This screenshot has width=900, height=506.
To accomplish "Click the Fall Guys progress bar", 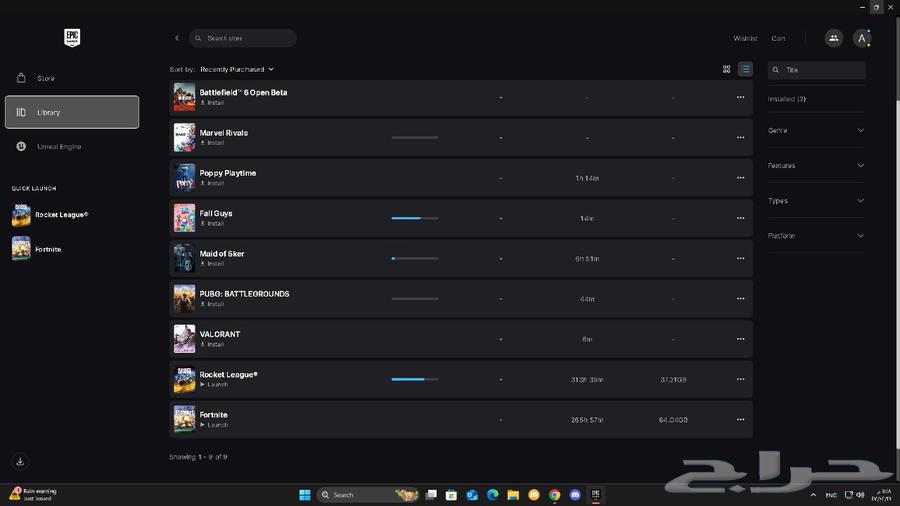I will (x=414, y=218).
